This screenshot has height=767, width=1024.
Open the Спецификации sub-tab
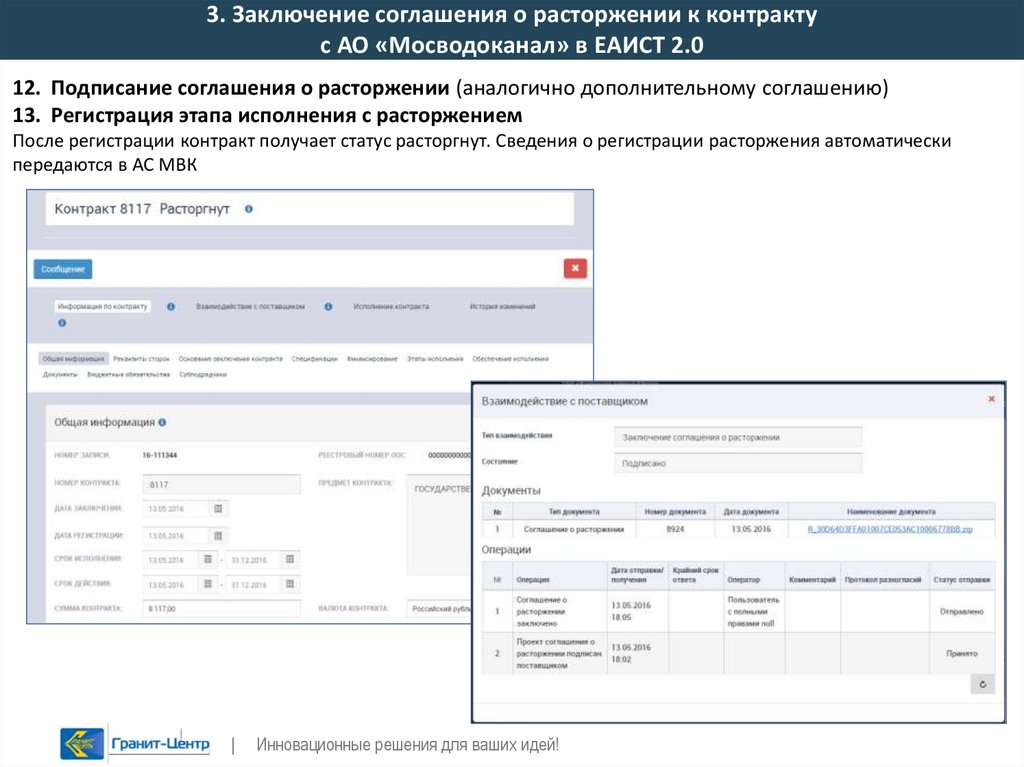[314, 359]
